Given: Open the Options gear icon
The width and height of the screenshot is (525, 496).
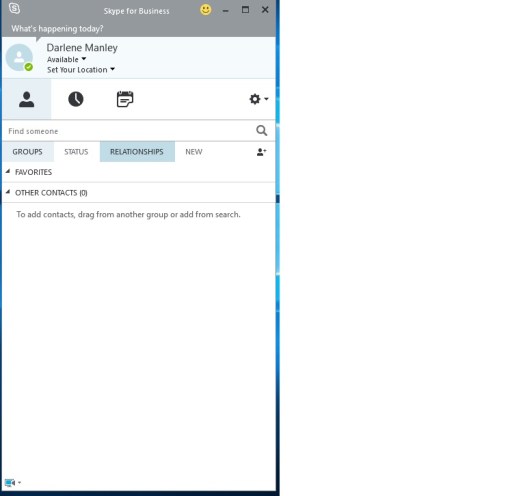Looking at the screenshot, I should (x=255, y=99).
